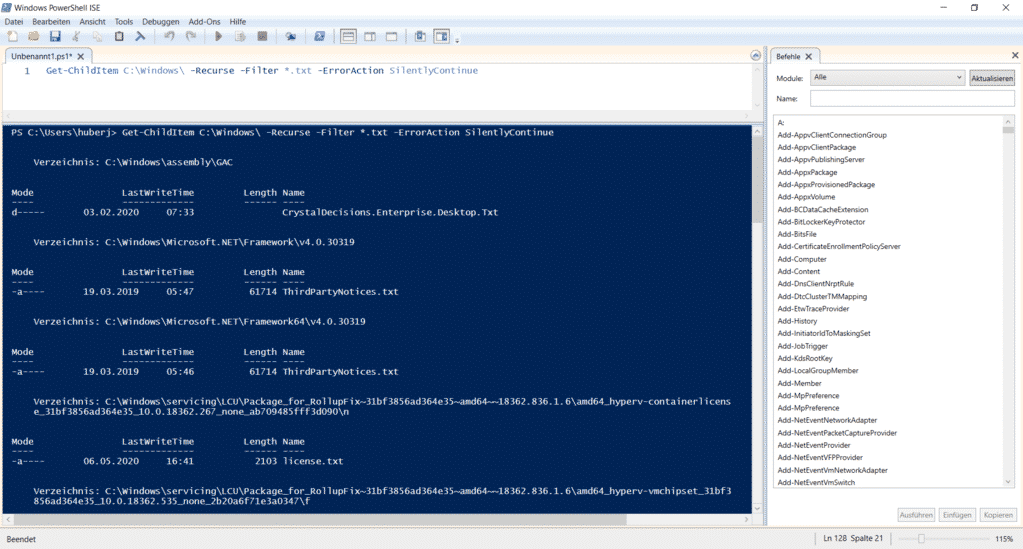1023x549 pixels.
Task: Run the script with the green play icon
Action: (219, 37)
